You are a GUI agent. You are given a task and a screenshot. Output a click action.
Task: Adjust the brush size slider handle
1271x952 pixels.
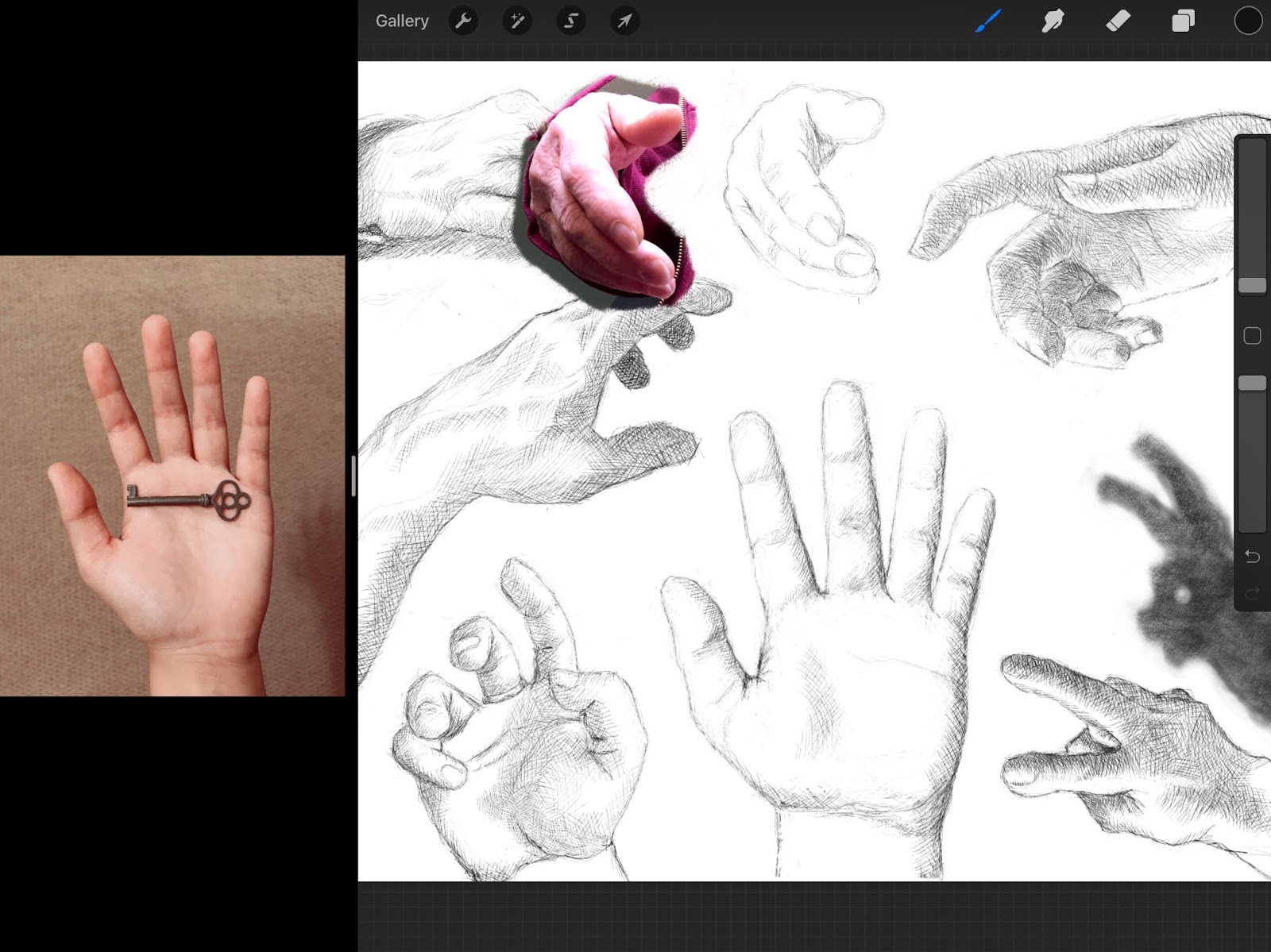pyautogui.click(x=1253, y=286)
